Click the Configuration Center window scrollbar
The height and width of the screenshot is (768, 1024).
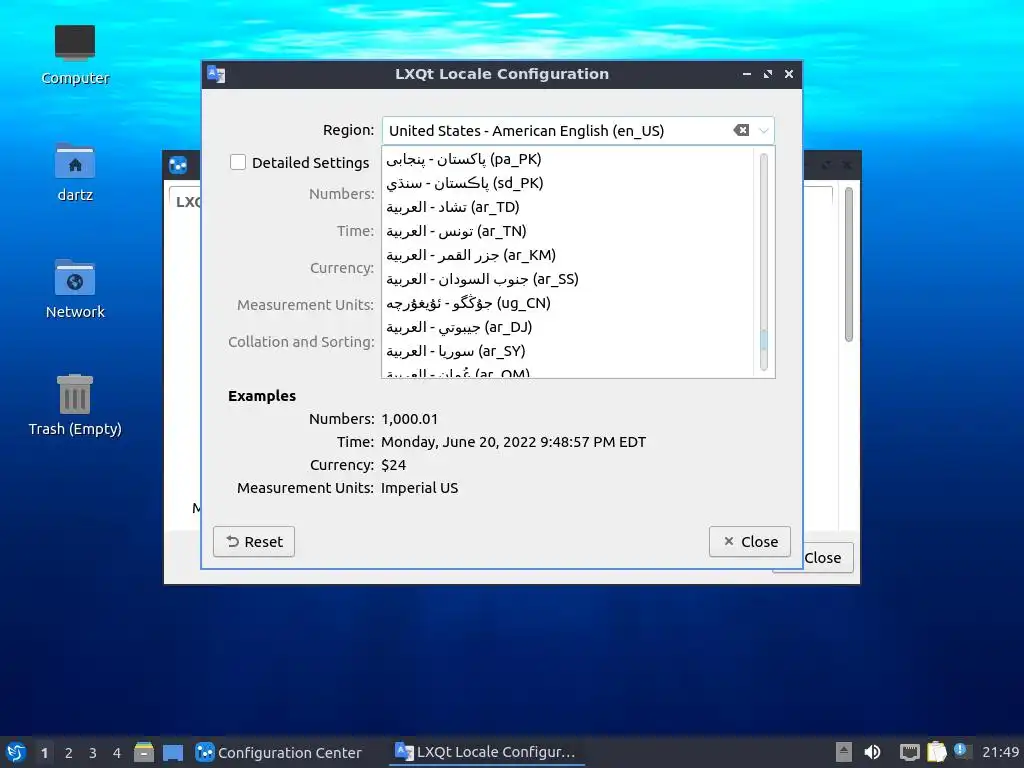click(848, 264)
